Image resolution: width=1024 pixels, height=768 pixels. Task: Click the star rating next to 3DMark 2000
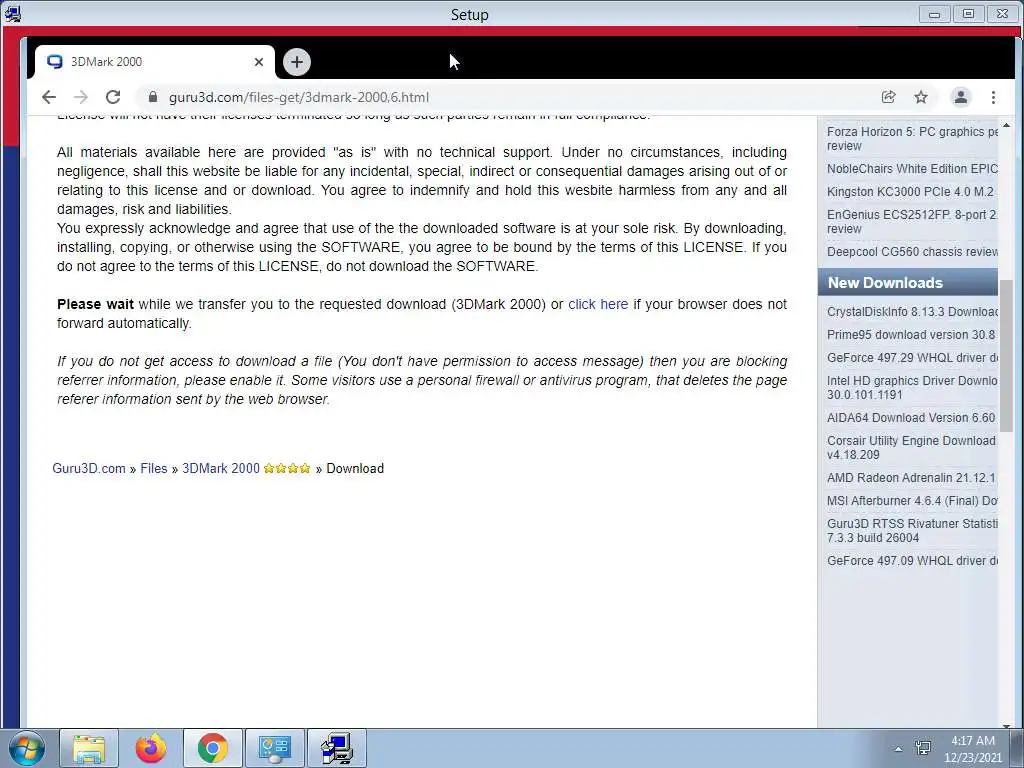pos(287,468)
